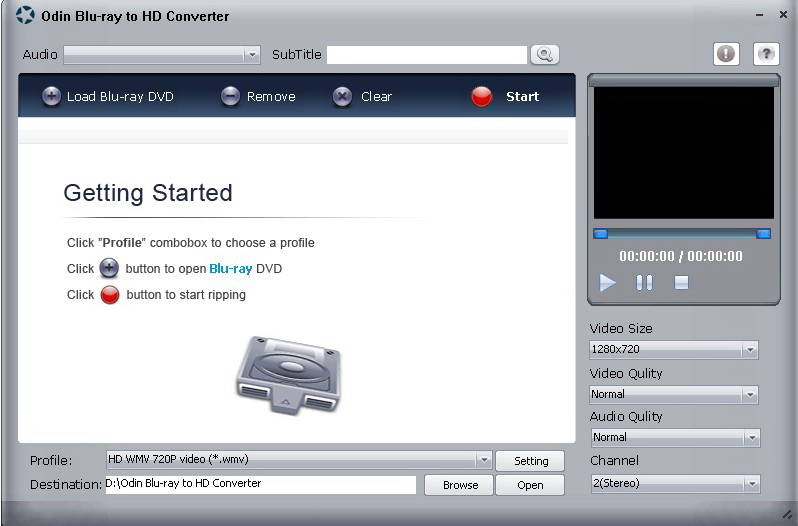Click the Open destination folder button
798x526 pixels.
pos(530,485)
